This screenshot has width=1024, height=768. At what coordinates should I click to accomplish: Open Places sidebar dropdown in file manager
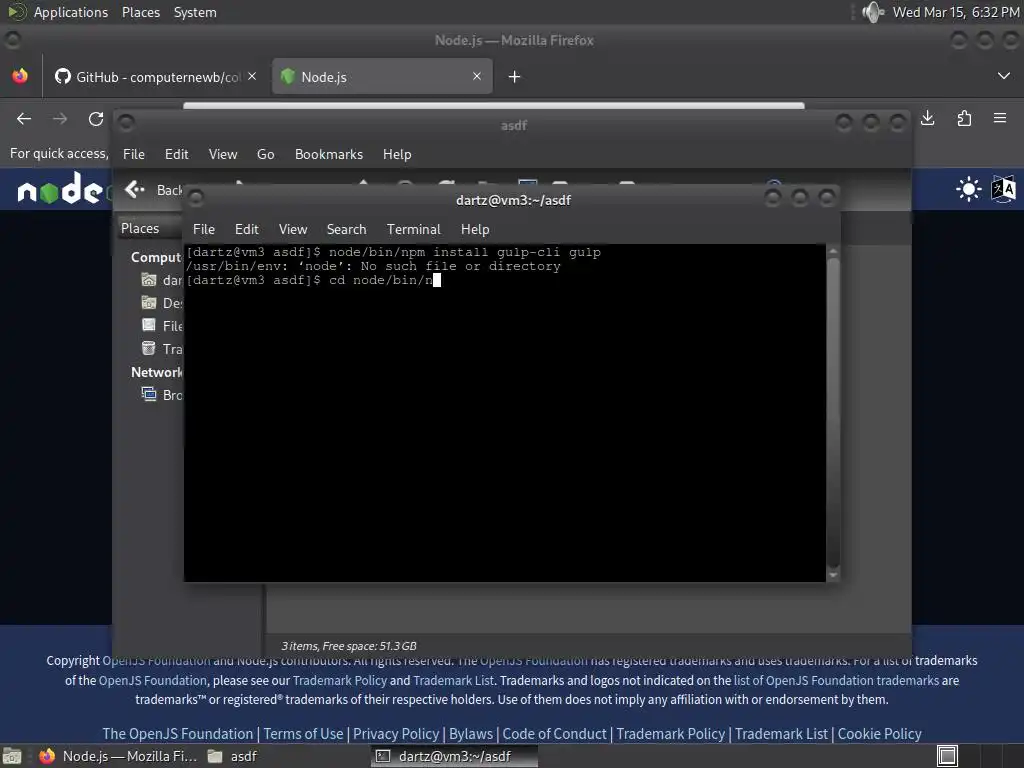click(x=150, y=228)
